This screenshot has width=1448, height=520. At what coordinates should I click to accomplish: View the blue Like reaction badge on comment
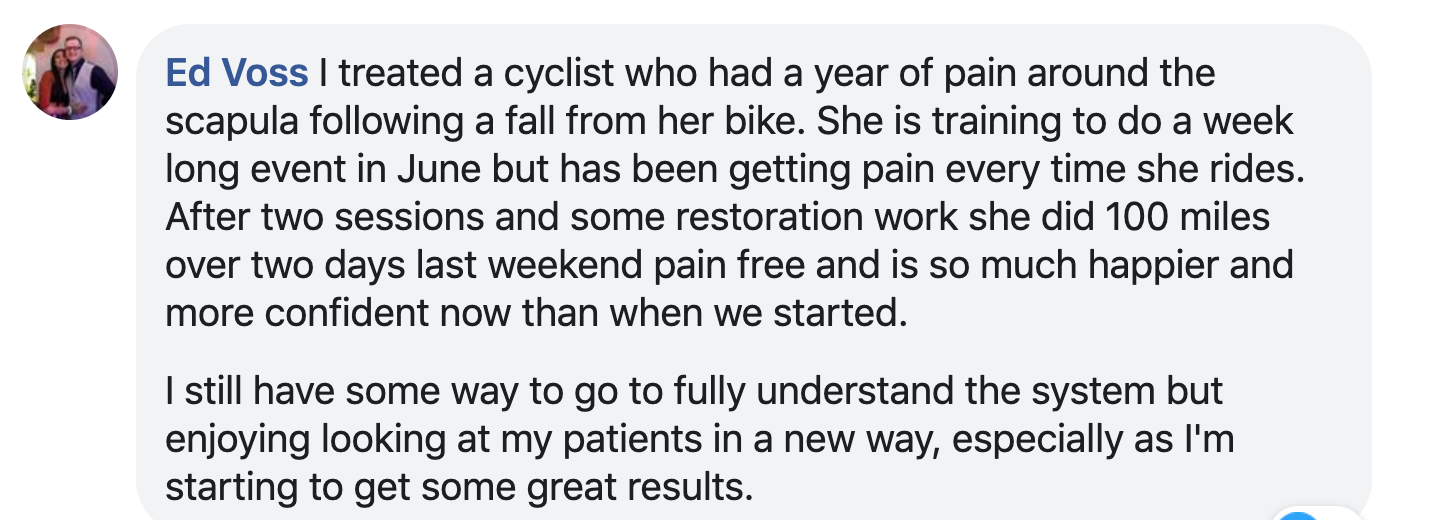click(1299, 514)
